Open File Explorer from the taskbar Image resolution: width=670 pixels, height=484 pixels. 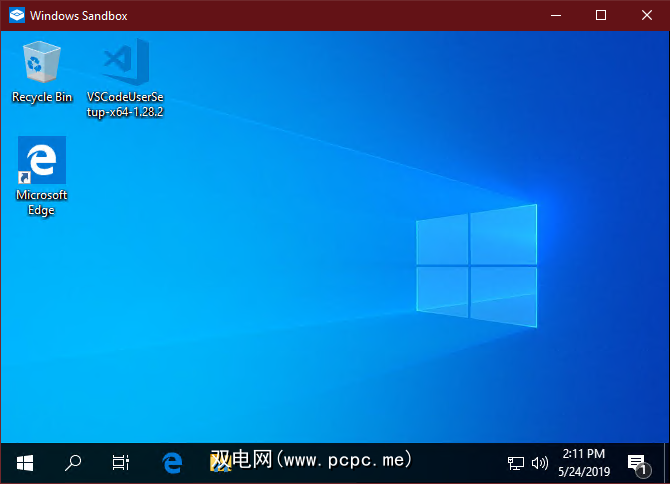coord(221,462)
